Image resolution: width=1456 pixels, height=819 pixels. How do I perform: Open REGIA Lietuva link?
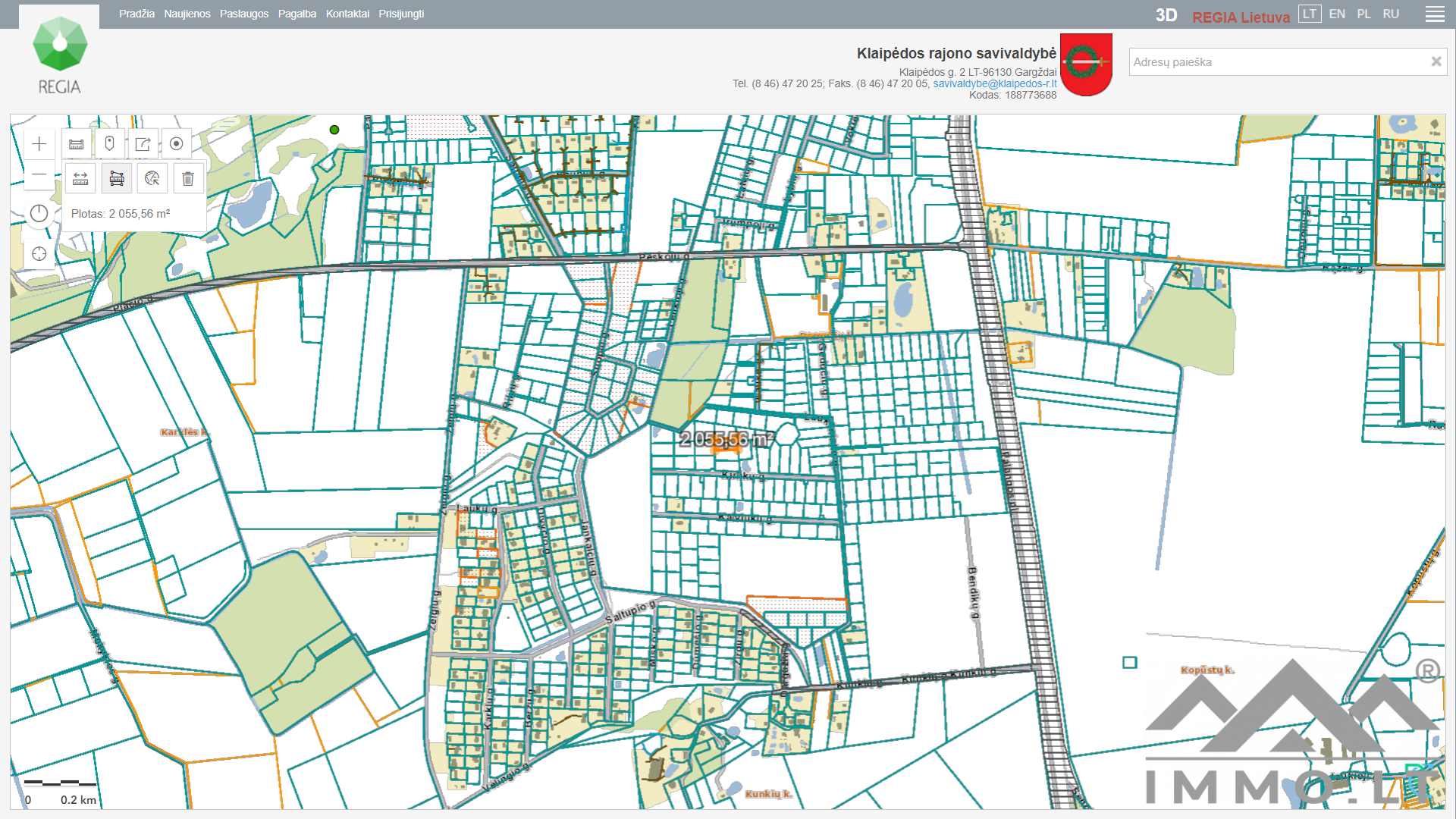[x=1241, y=17]
